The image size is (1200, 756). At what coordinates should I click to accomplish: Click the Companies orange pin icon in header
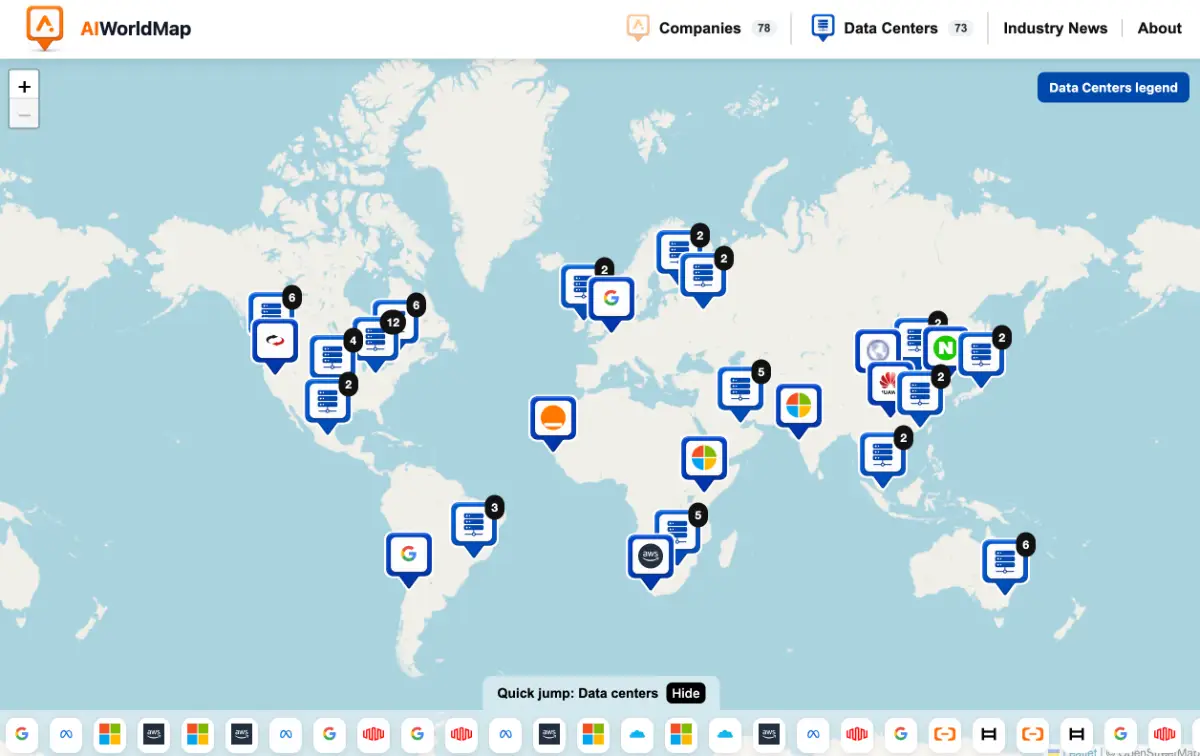(638, 27)
